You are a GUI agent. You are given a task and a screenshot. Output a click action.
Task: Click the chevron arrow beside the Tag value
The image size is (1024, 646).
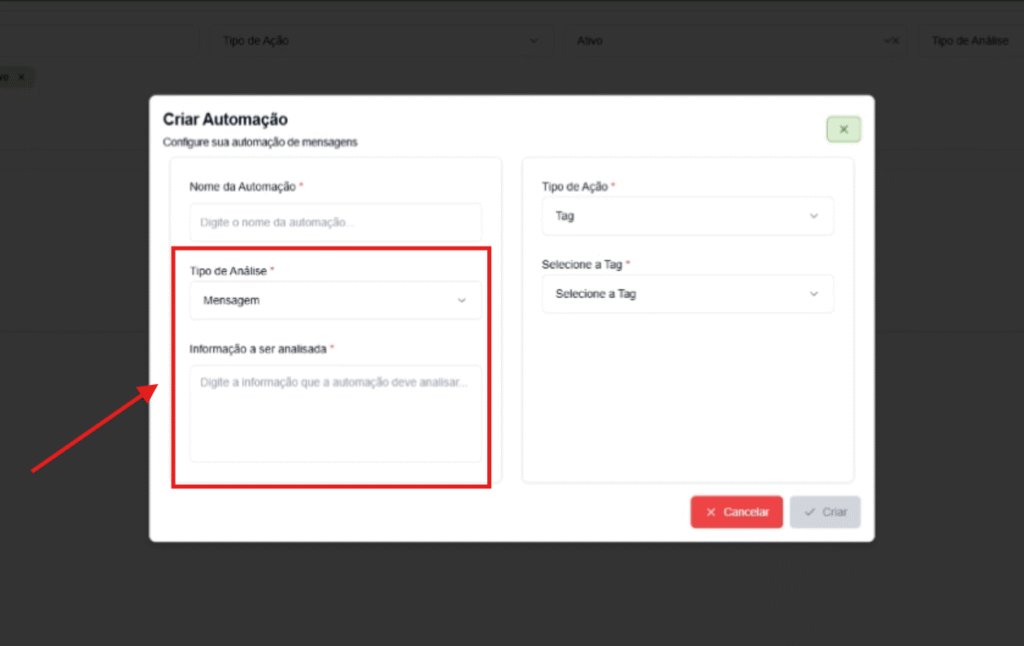(x=813, y=216)
